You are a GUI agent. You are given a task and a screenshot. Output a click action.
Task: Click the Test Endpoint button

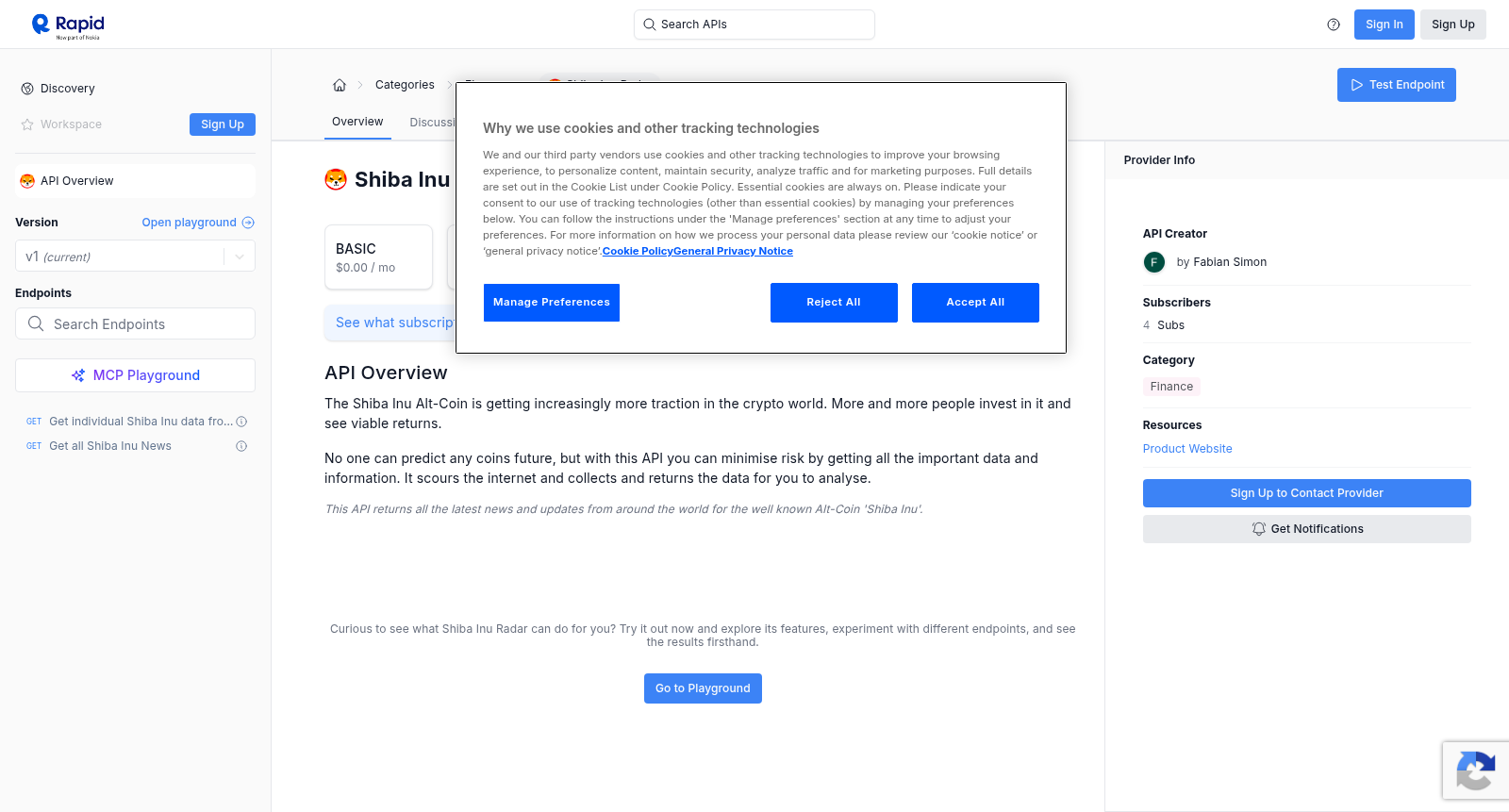click(x=1397, y=85)
